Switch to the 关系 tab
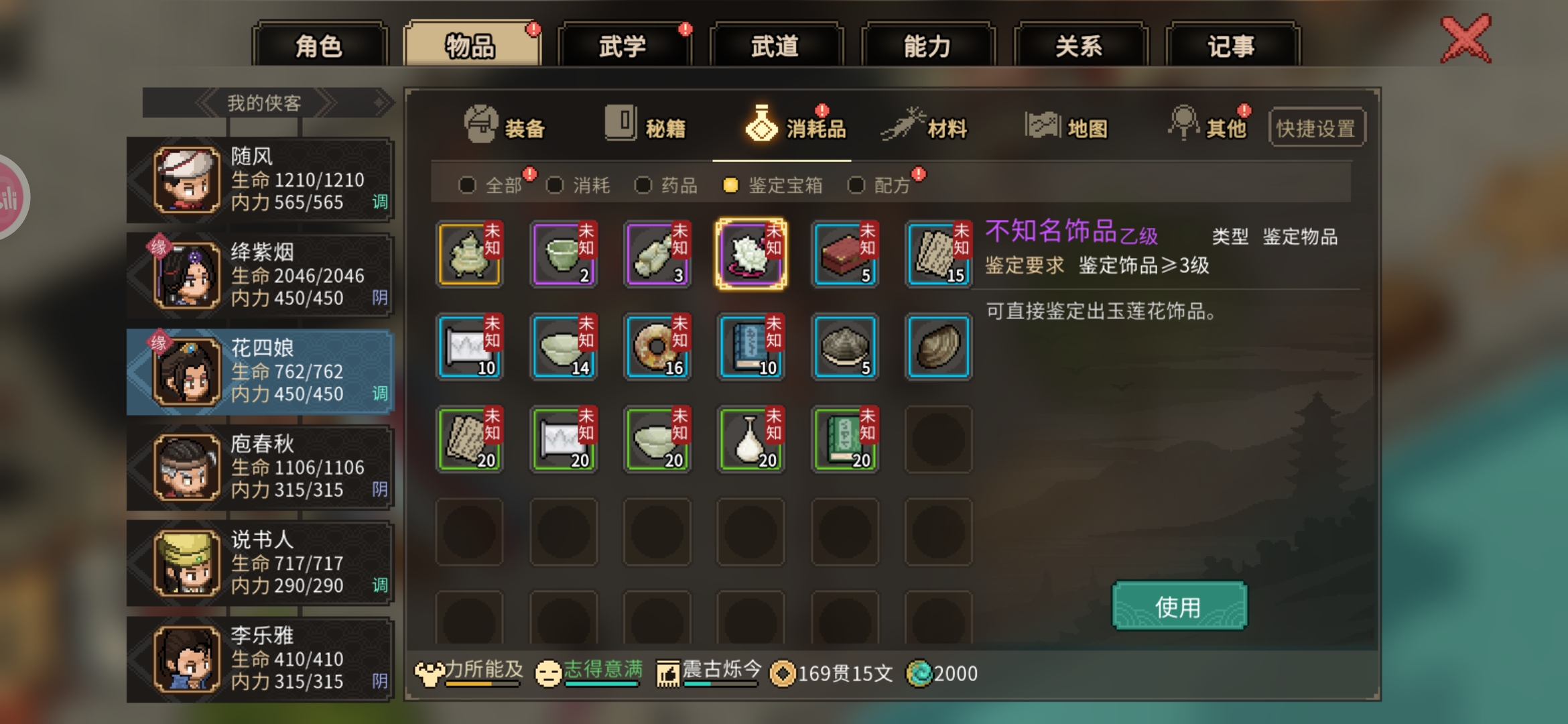The image size is (1568, 724). pos(1079,46)
